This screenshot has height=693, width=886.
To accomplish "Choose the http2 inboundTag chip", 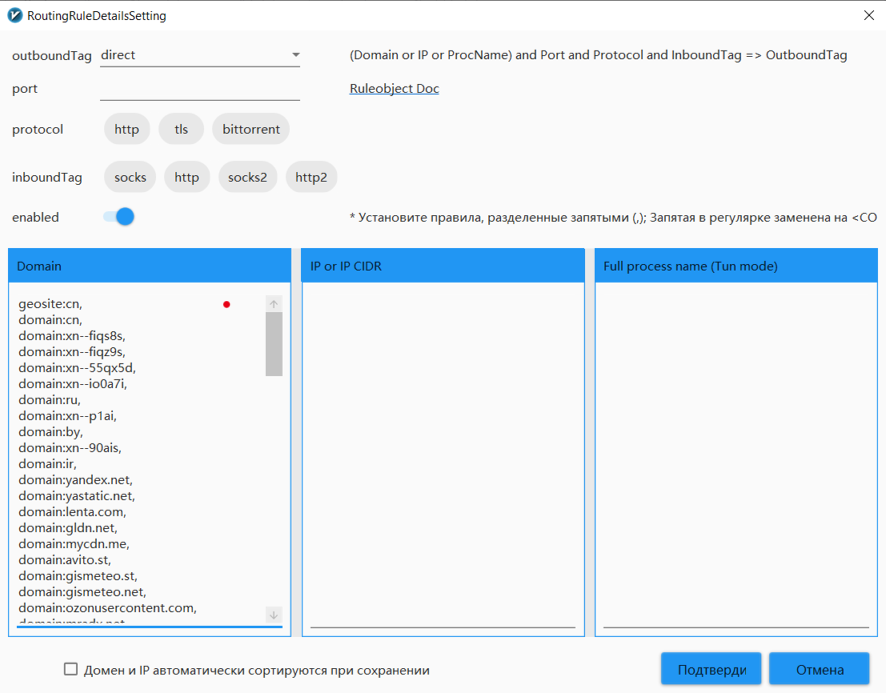I will pyautogui.click(x=311, y=177).
